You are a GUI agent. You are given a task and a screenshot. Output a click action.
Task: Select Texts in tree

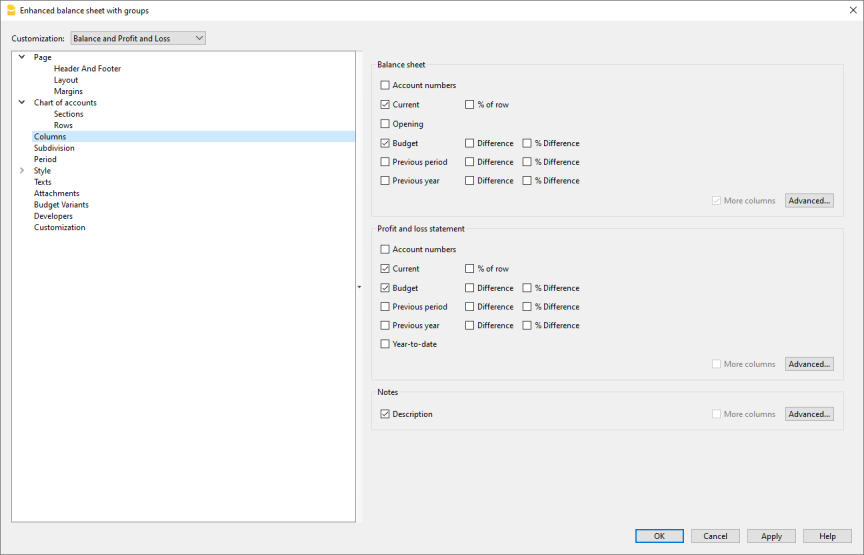point(42,182)
